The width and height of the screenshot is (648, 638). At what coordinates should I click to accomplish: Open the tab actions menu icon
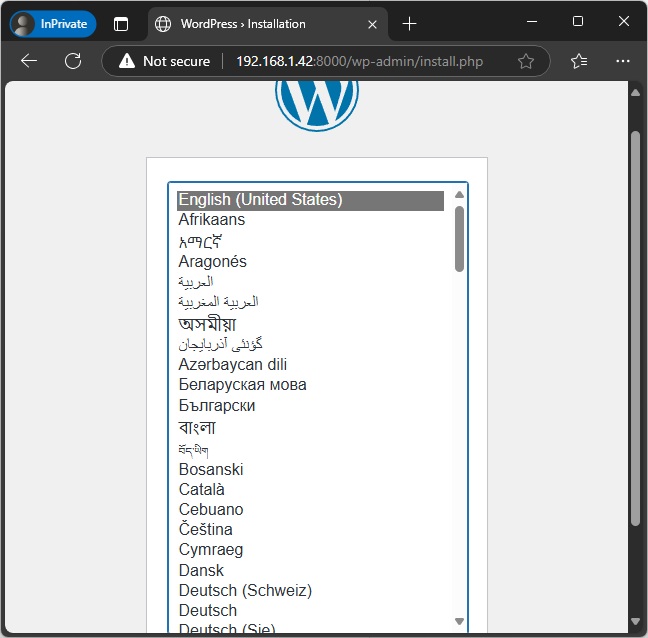(121, 24)
